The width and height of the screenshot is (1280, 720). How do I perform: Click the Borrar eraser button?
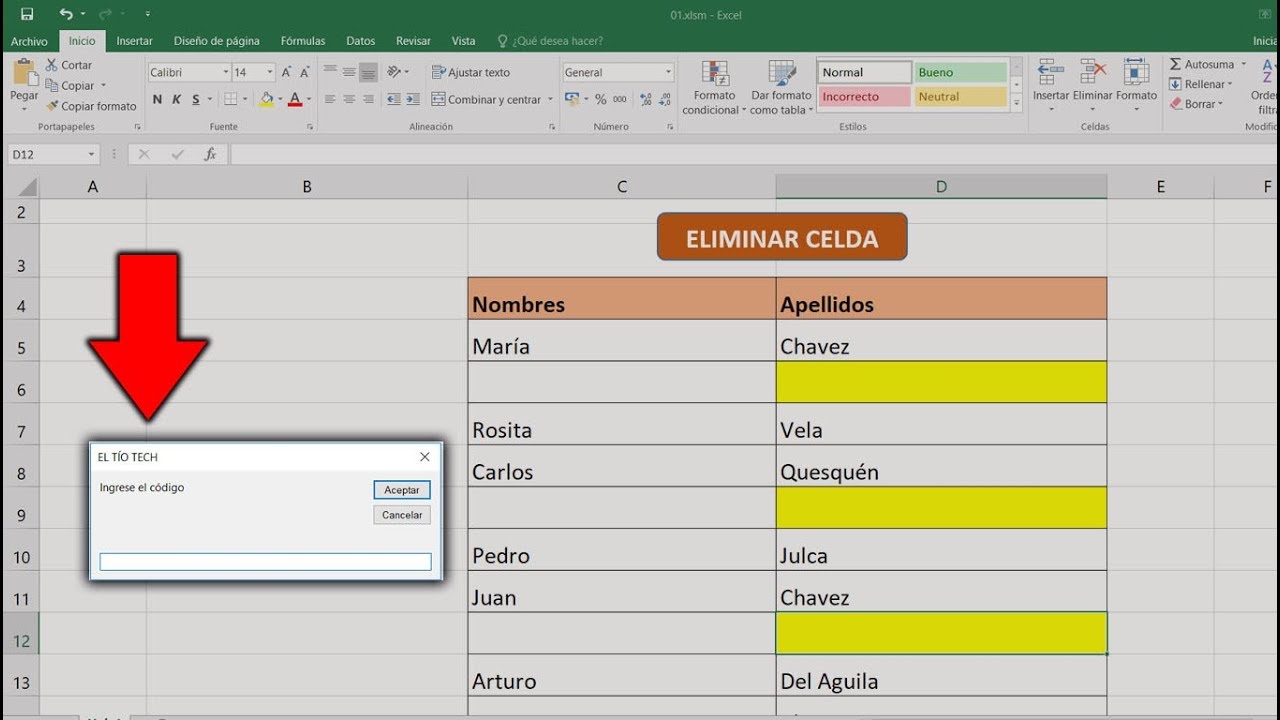point(1196,104)
